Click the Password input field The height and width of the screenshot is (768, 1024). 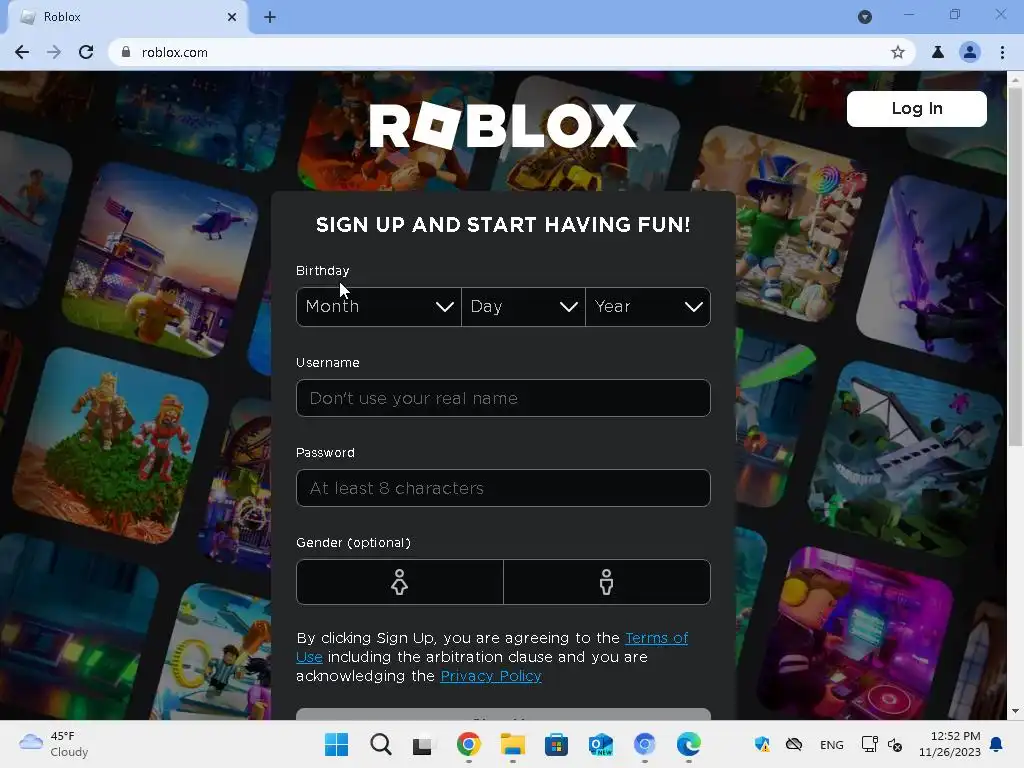(503, 488)
